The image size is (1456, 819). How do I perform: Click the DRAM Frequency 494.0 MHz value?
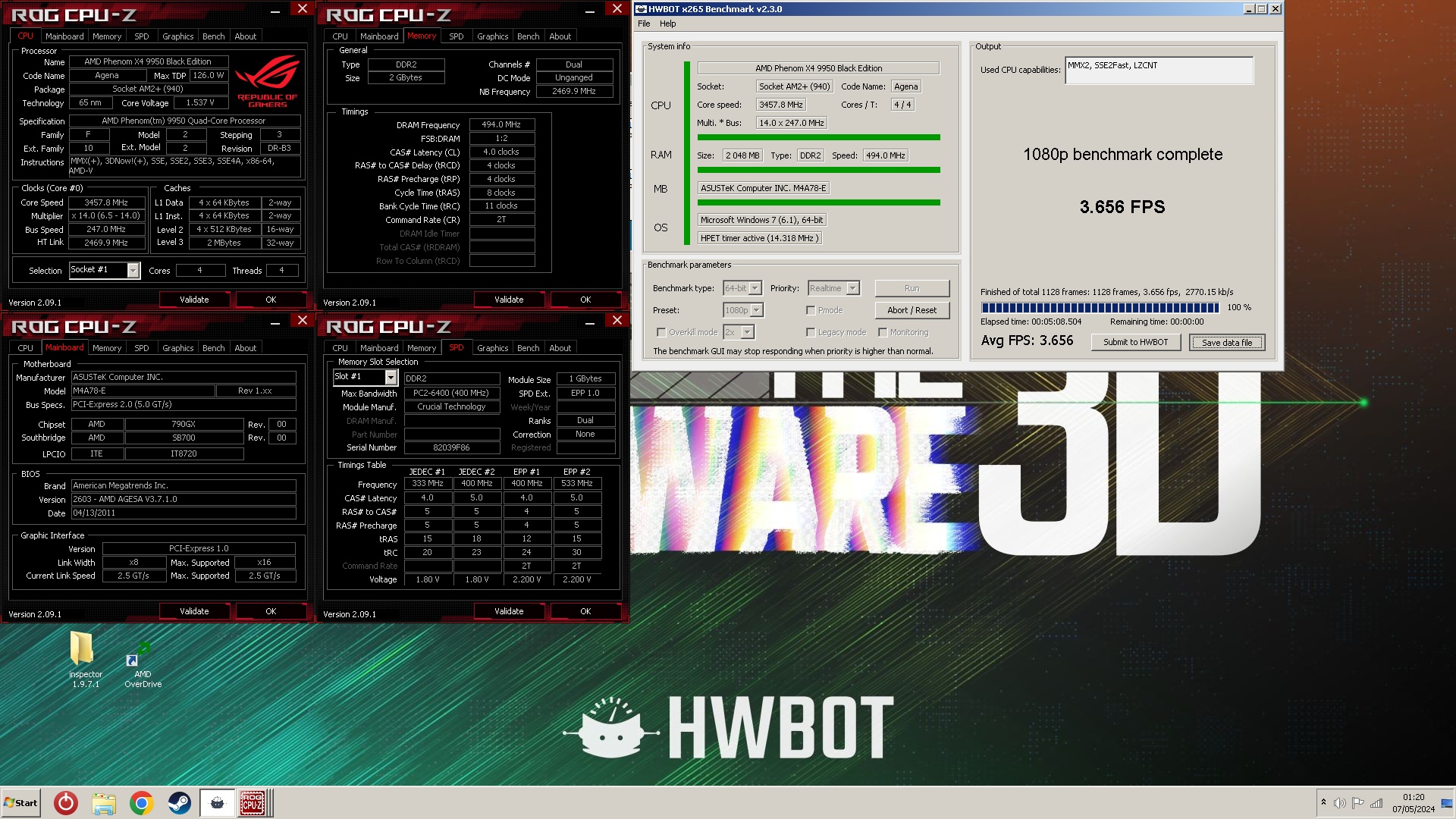coord(501,124)
